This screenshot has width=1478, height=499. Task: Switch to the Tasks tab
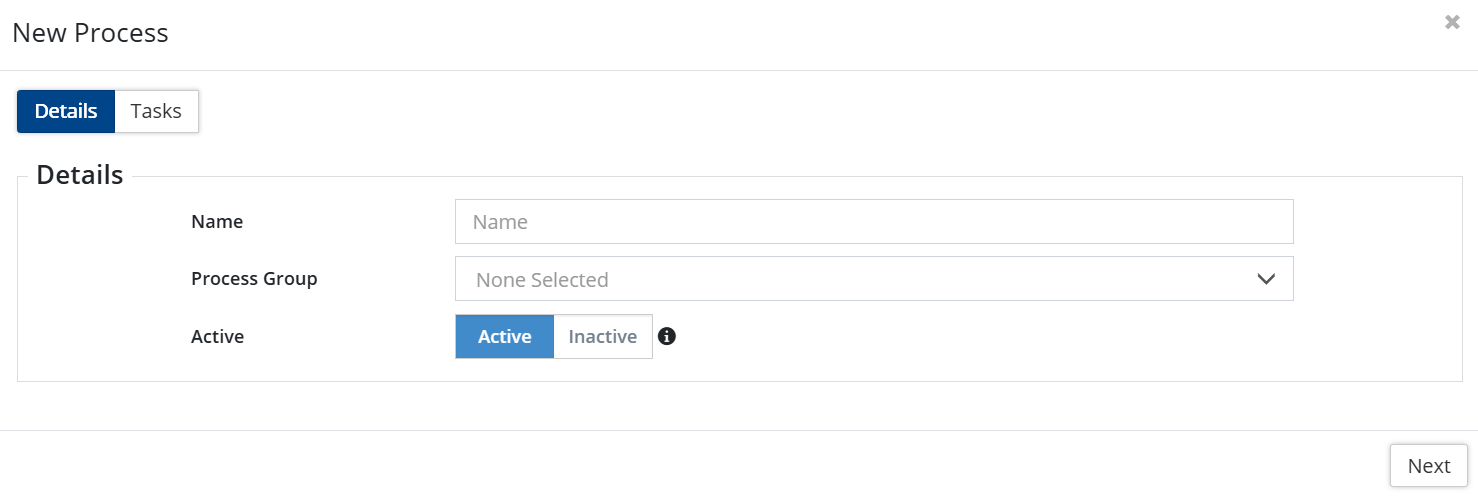(156, 111)
